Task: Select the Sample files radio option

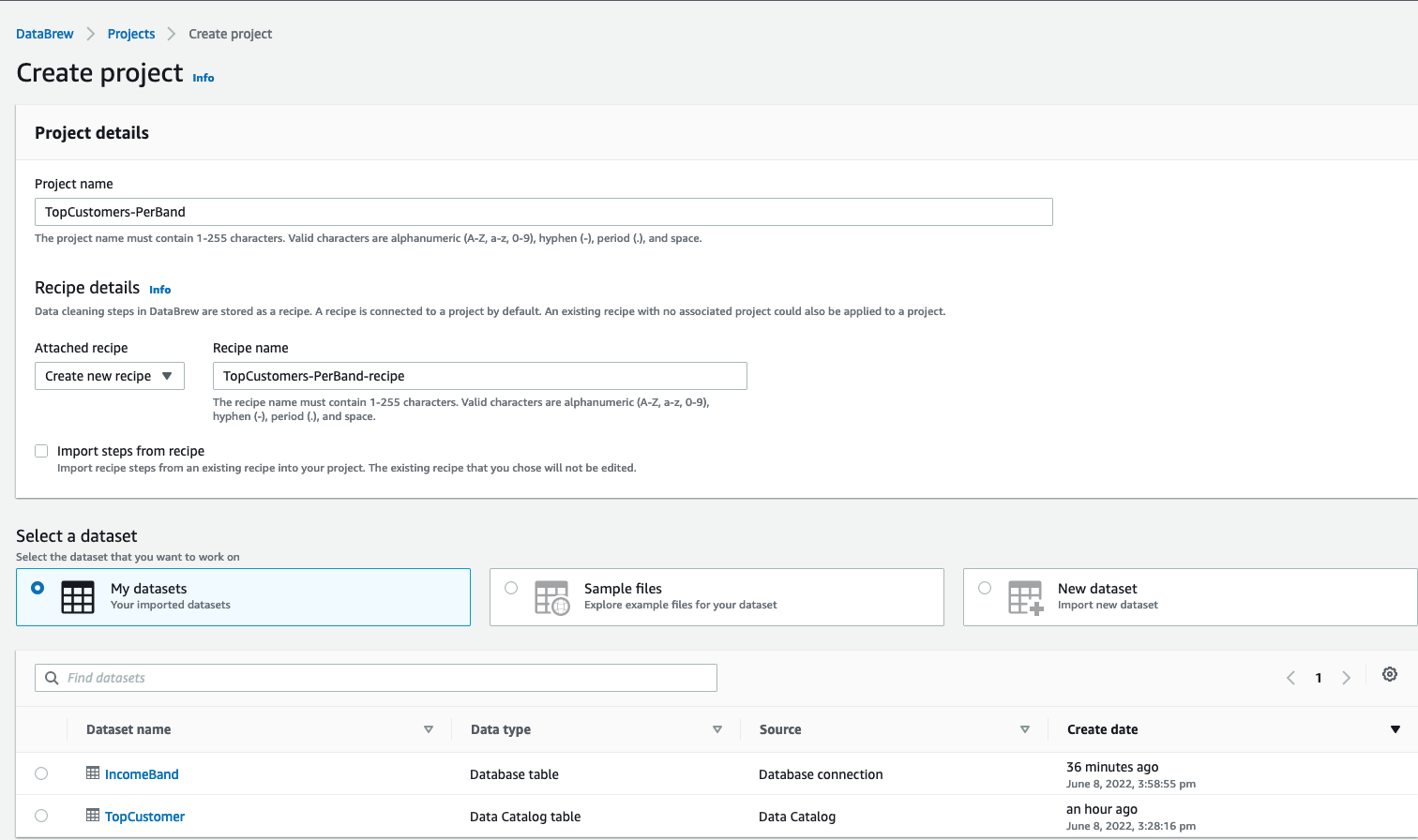Action: [511, 588]
